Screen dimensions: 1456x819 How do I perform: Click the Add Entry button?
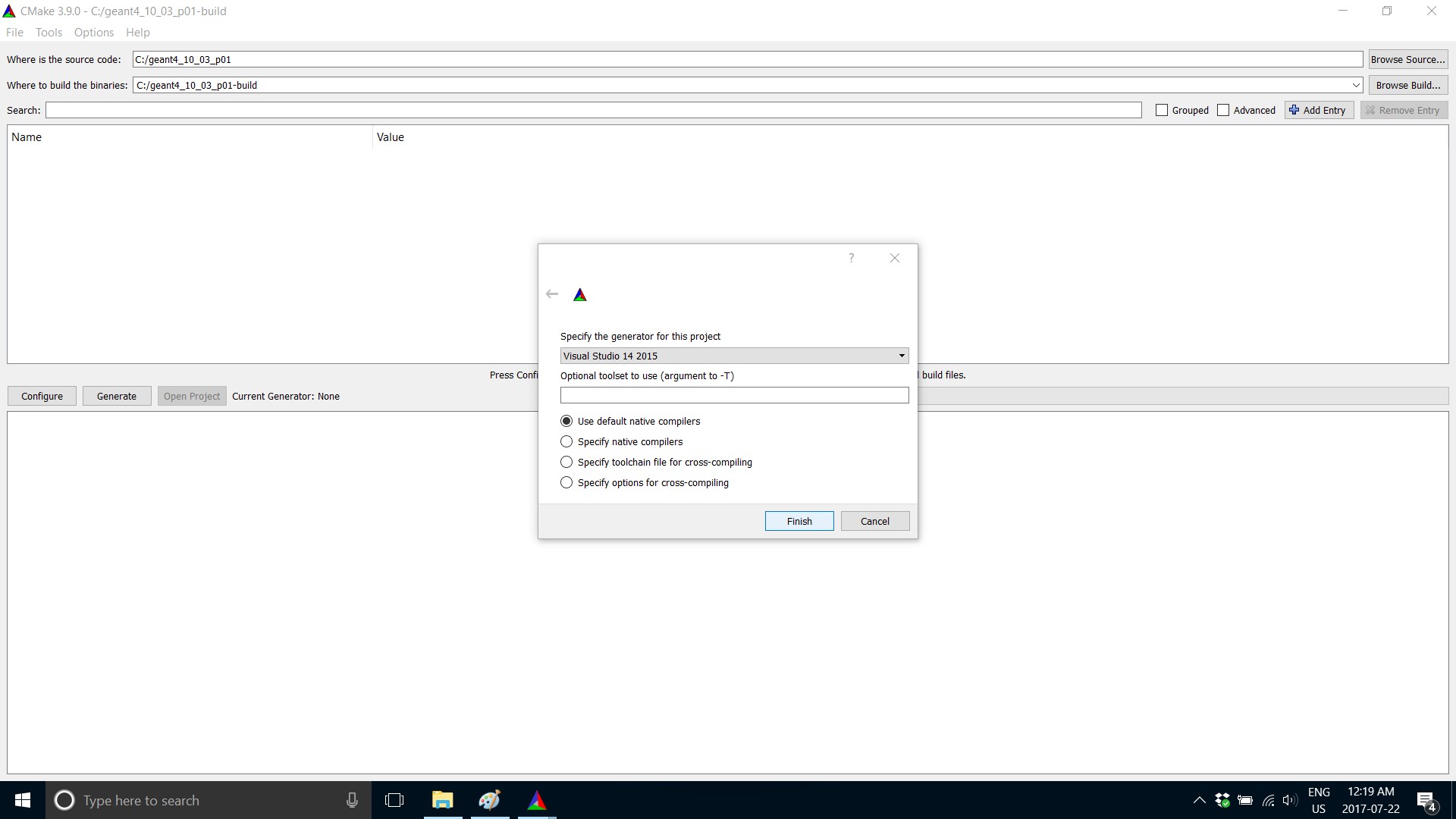[x=1319, y=110]
